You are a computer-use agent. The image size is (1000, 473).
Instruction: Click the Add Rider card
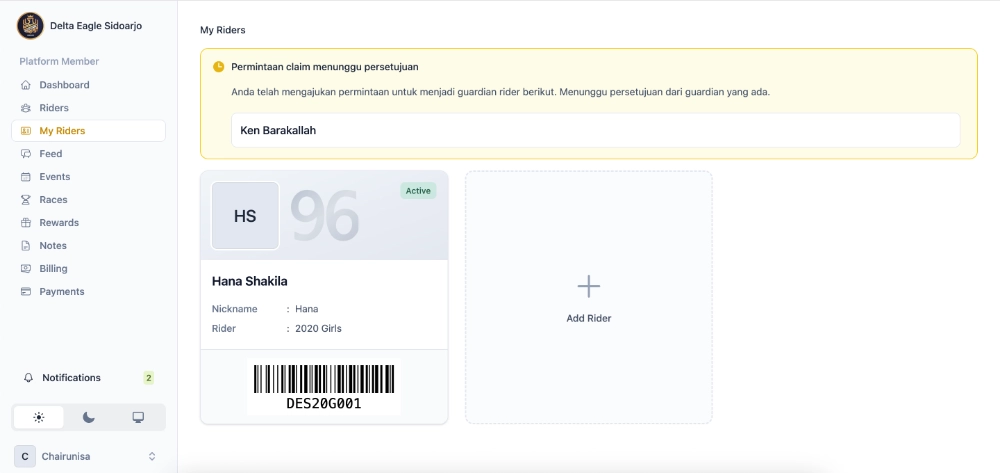coord(589,297)
